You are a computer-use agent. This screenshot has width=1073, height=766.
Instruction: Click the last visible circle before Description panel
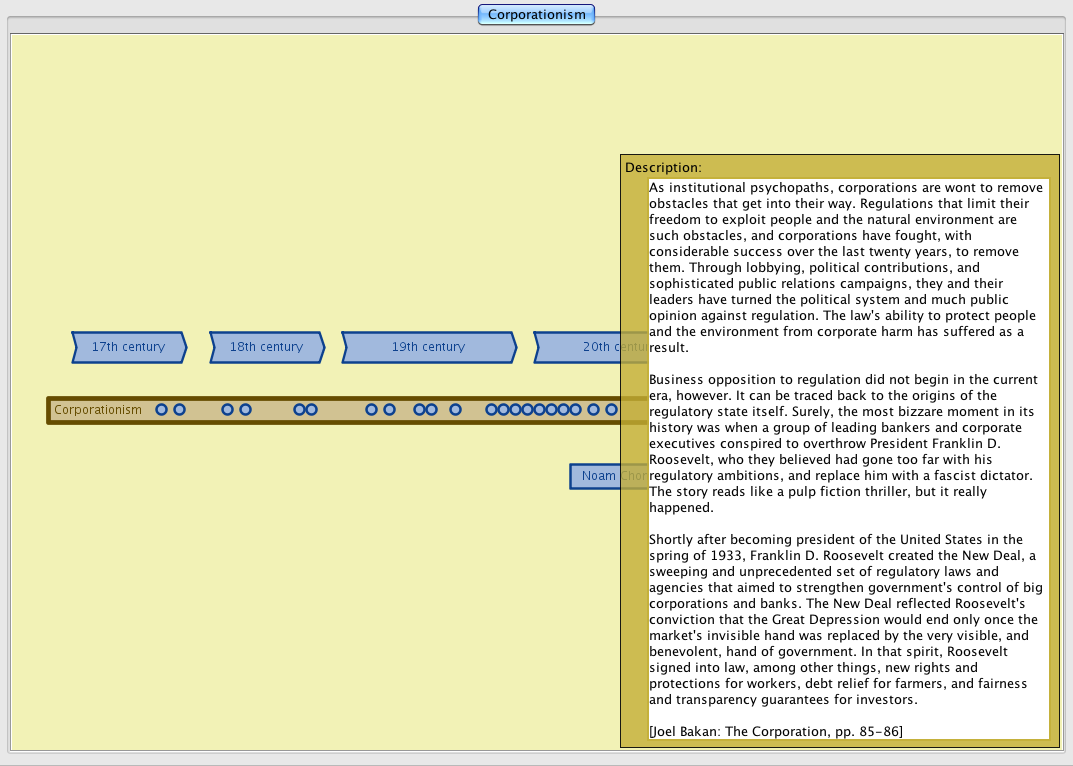pos(611,410)
